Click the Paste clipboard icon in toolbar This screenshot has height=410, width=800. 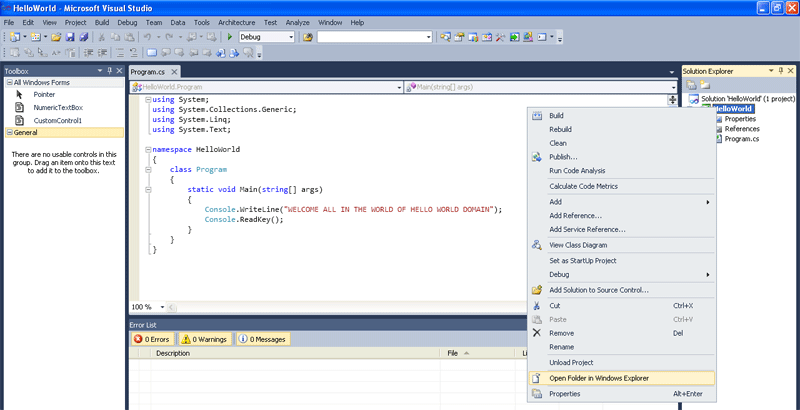(x=129, y=37)
